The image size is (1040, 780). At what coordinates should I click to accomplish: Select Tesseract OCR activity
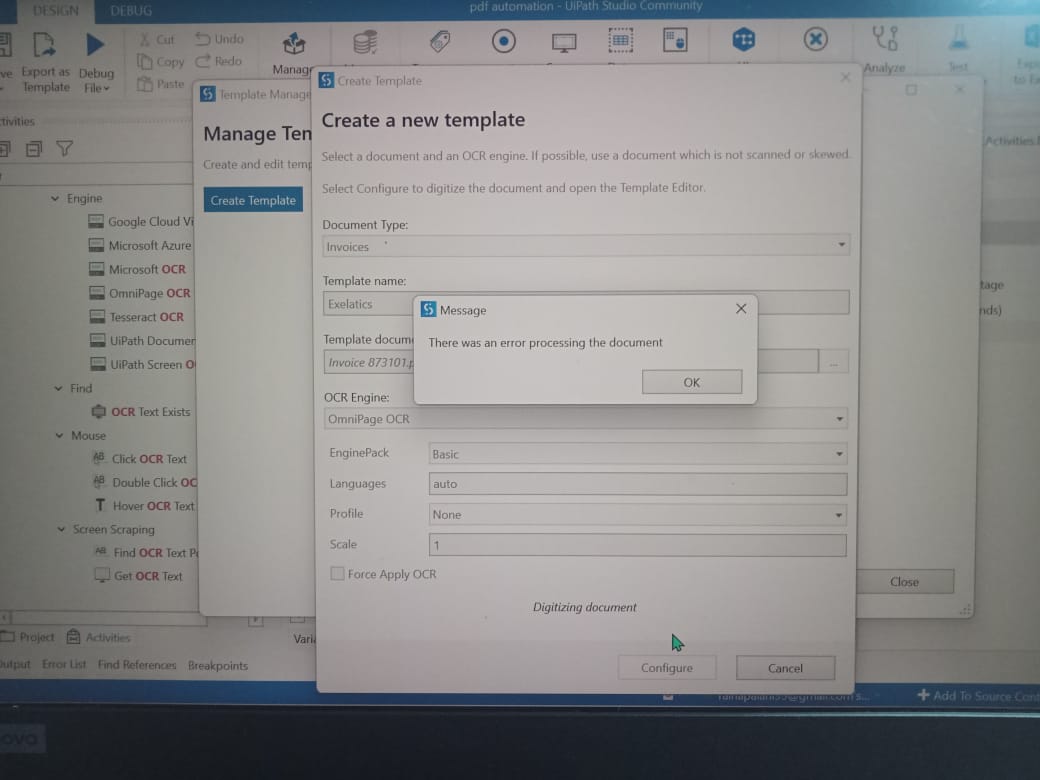(x=137, y=317)
